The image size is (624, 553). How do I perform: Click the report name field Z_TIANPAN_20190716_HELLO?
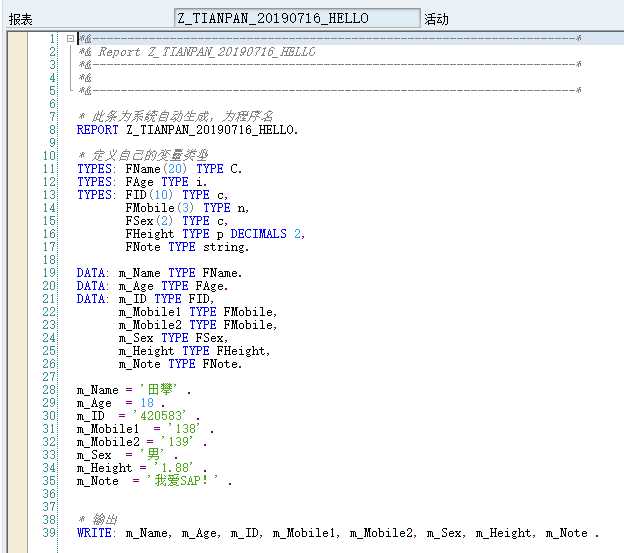pos(297,18)
